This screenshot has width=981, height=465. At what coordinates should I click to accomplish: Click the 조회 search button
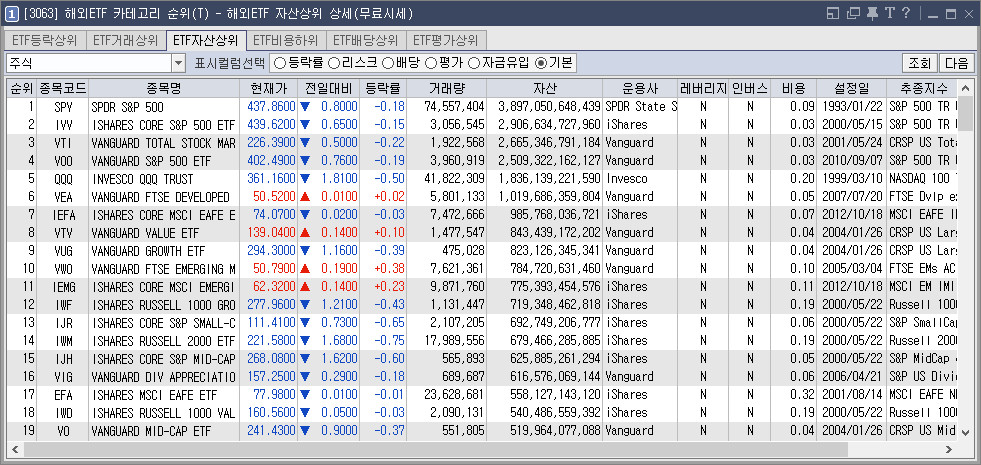tap(919, 63)
